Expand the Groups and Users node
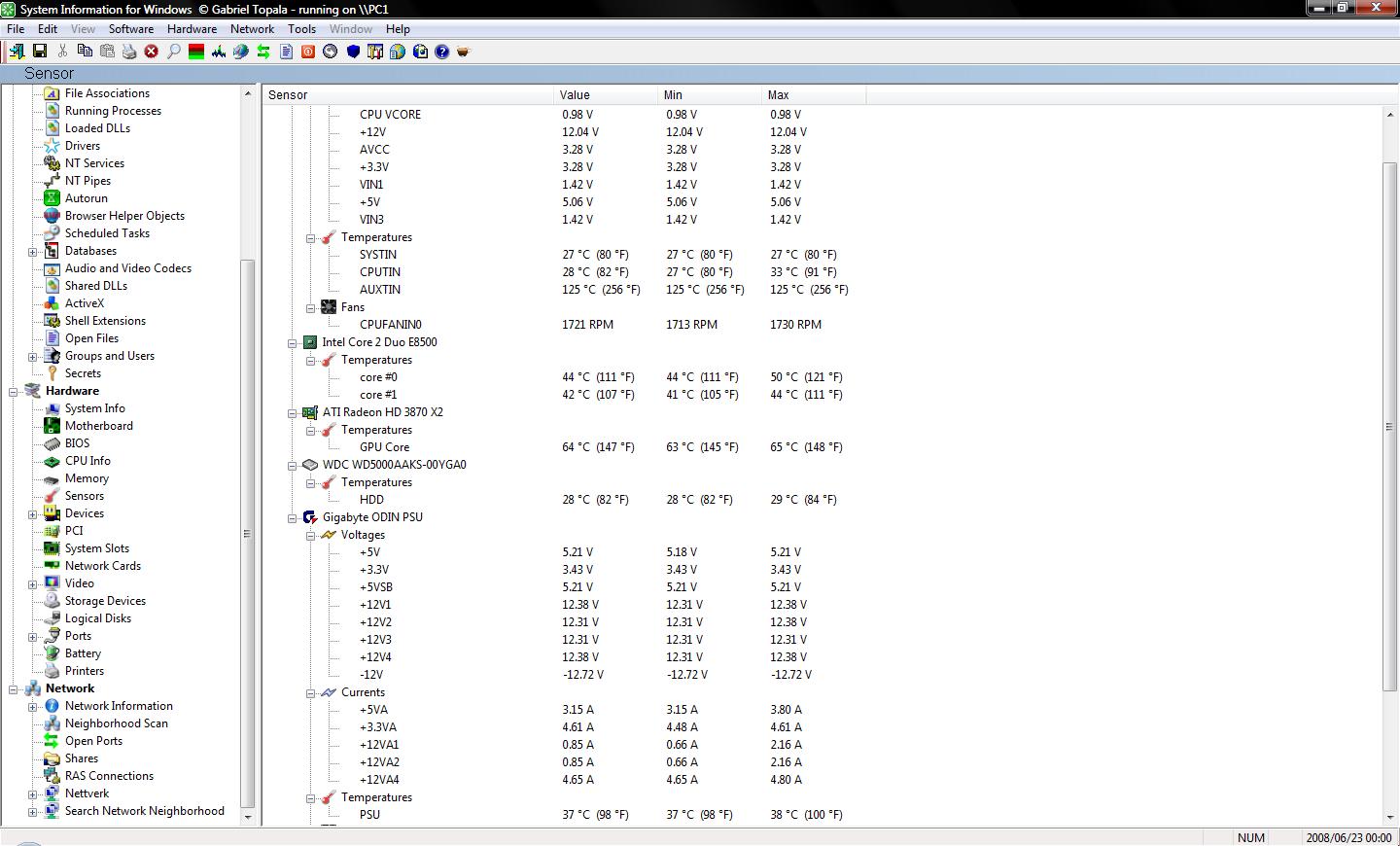The height and width of the screenshot is (846, 1400). coord(32,357)
